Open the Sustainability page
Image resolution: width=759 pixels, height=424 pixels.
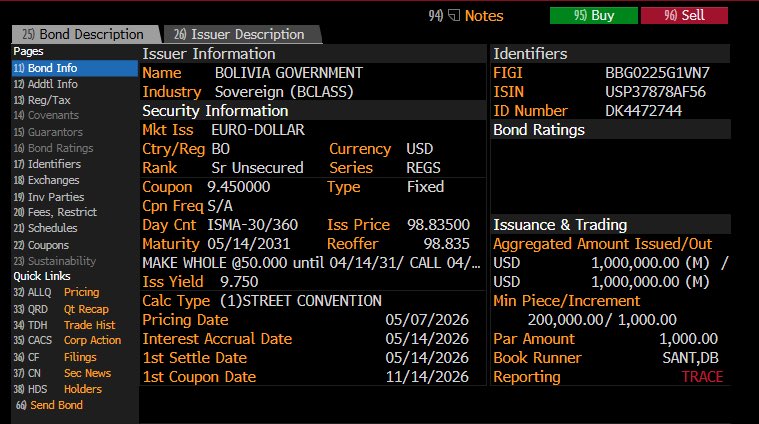tap(55, 261)
